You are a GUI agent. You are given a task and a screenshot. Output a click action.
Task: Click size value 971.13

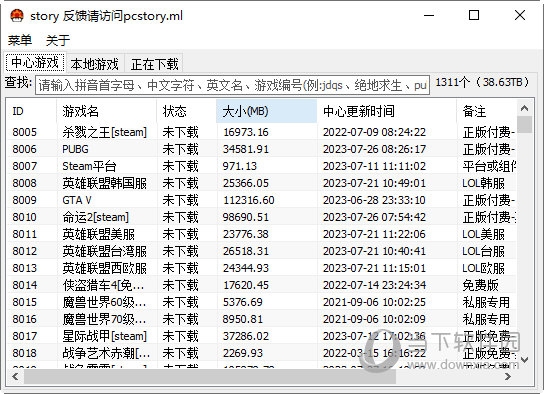coord(240,166)
